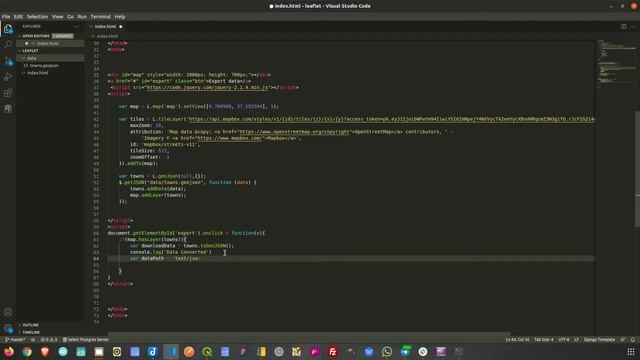Click the vertical editor scrollbar

click(637, 169)
